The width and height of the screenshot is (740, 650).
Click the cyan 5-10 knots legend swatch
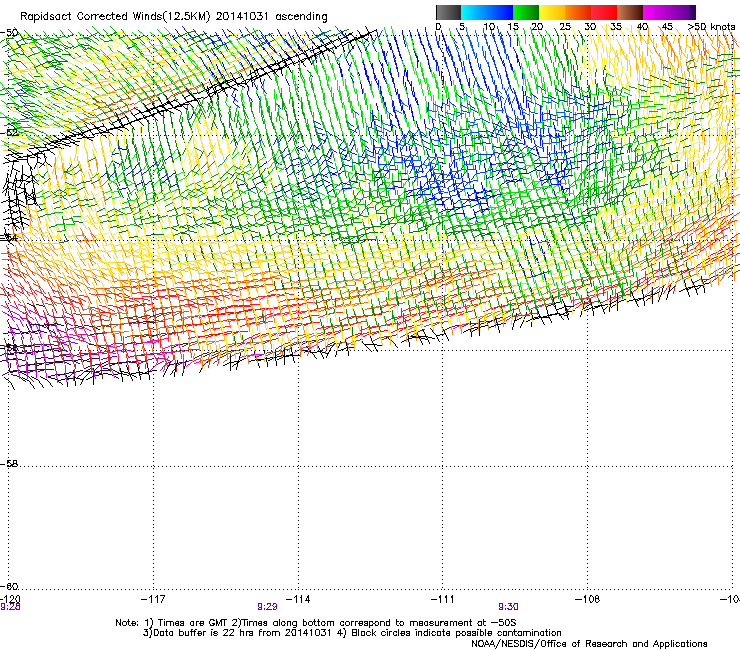tap(474, 12)
